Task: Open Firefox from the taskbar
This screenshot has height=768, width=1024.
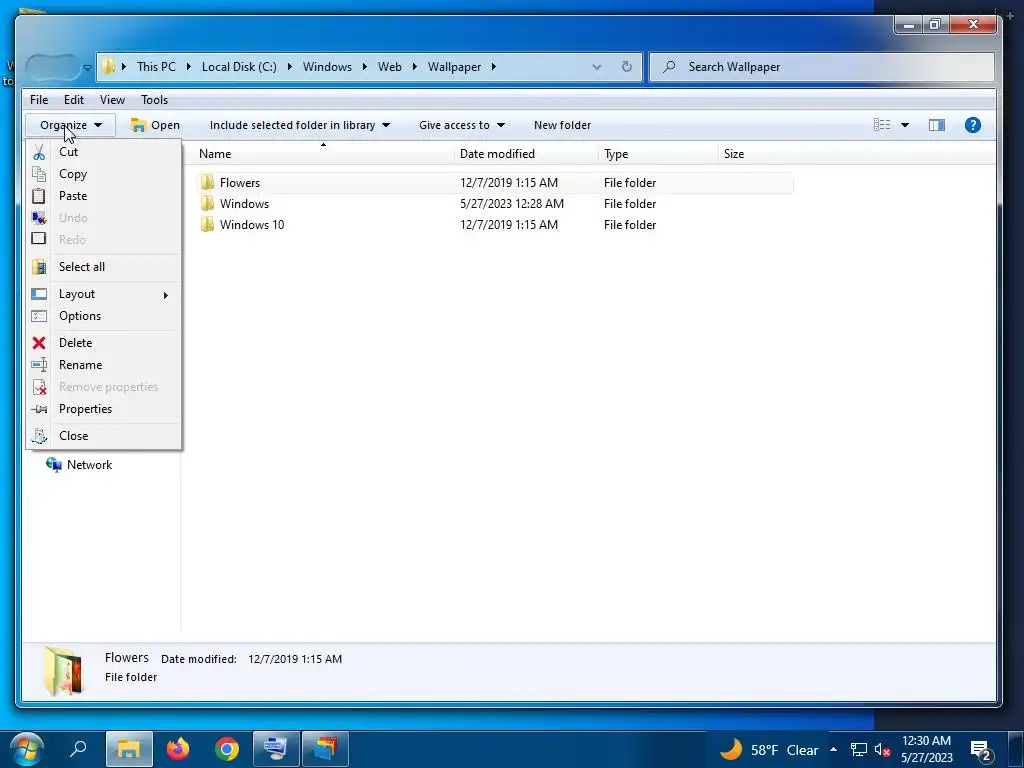Action: (177, 748)
